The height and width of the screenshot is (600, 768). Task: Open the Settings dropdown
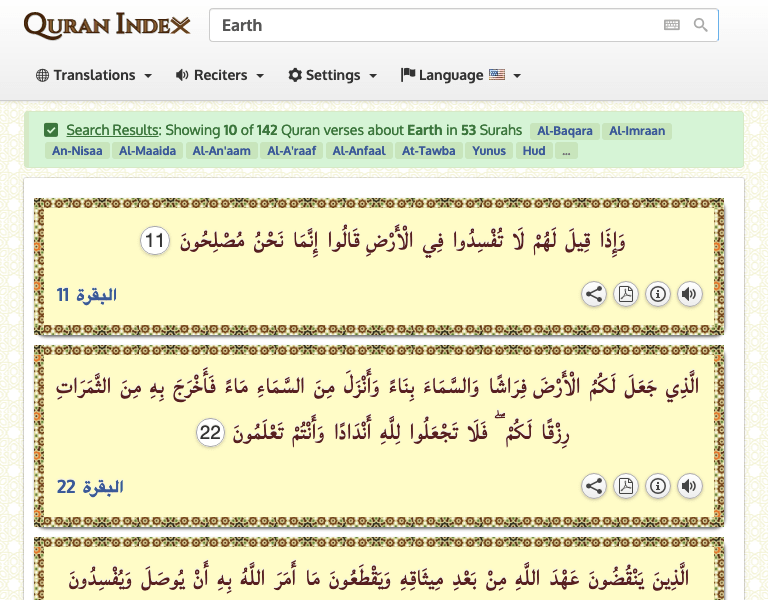click(x=333, y=75)
